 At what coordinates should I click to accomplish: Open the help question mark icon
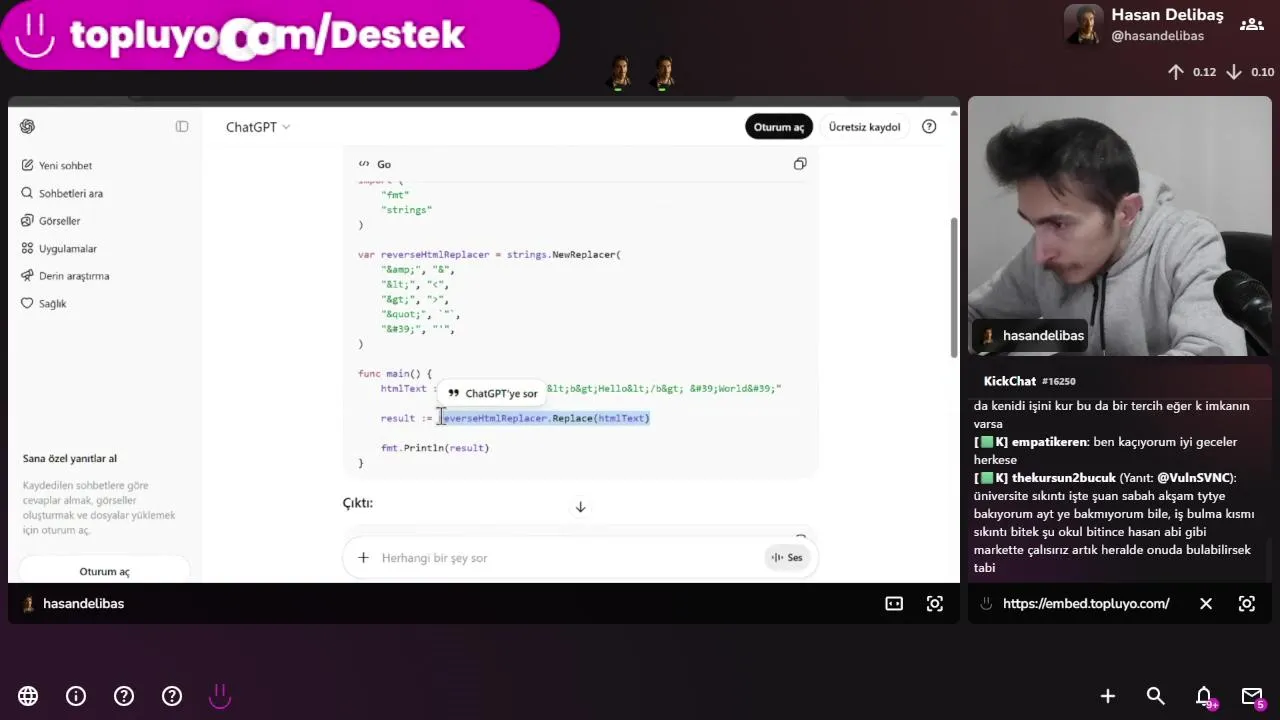[929, 126]
